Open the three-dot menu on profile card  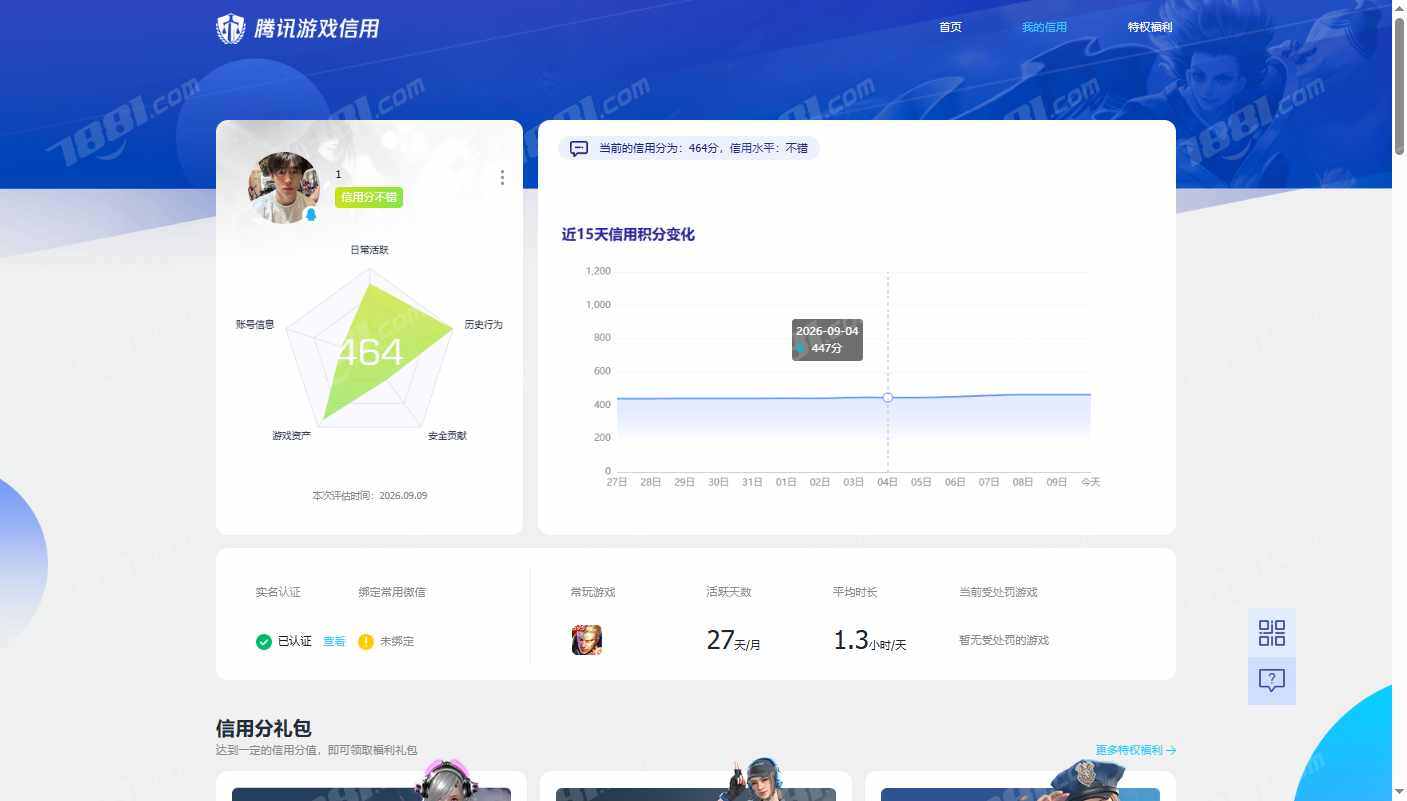coord(502,178)
